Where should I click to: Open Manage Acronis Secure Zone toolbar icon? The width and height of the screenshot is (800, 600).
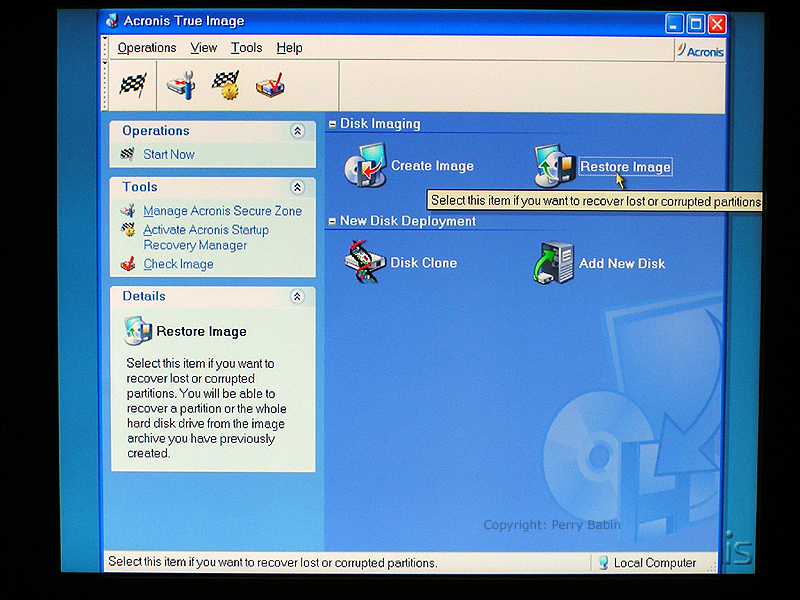[181, 85]
